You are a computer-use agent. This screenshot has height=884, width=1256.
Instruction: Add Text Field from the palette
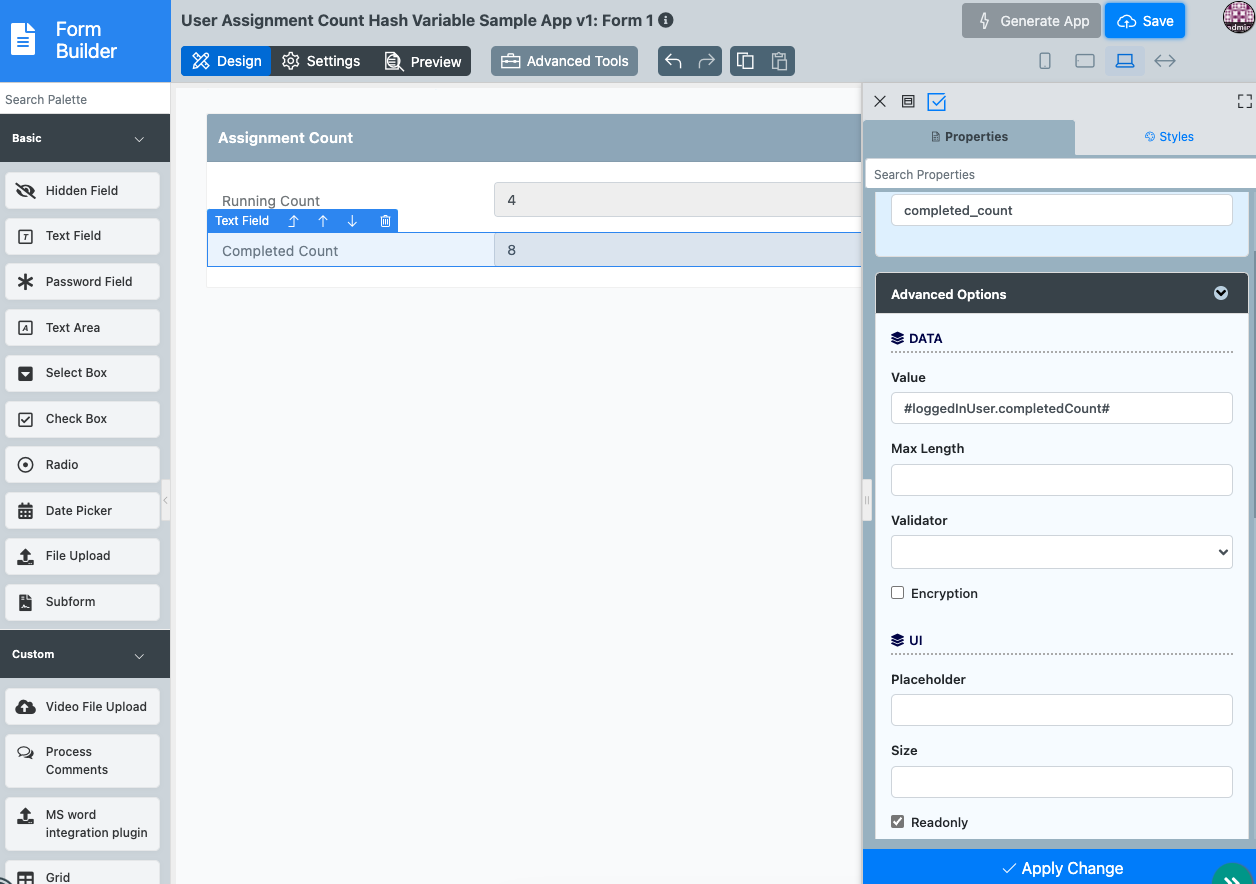[82, 236]
